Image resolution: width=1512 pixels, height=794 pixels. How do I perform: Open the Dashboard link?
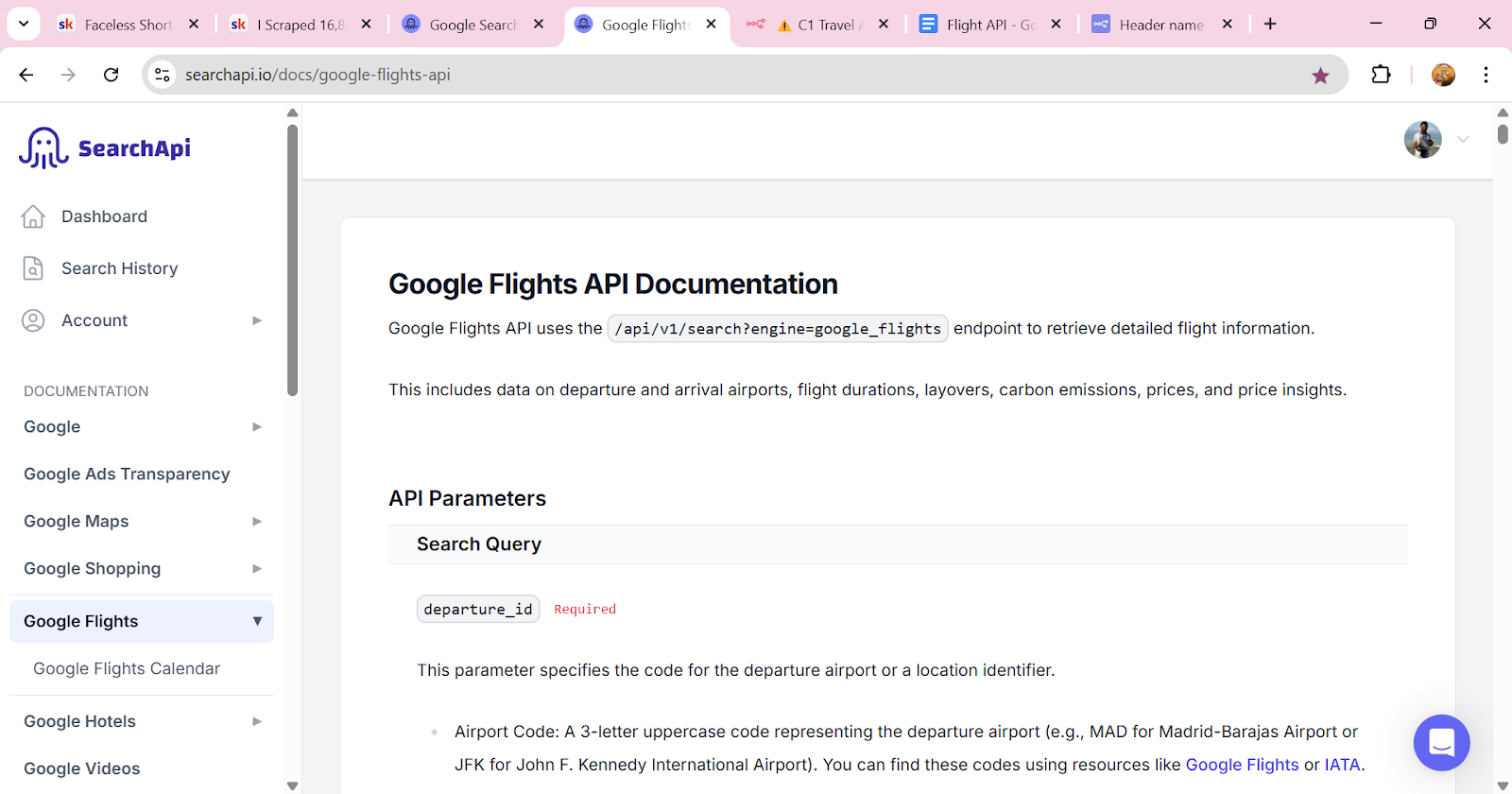[104, 216]
